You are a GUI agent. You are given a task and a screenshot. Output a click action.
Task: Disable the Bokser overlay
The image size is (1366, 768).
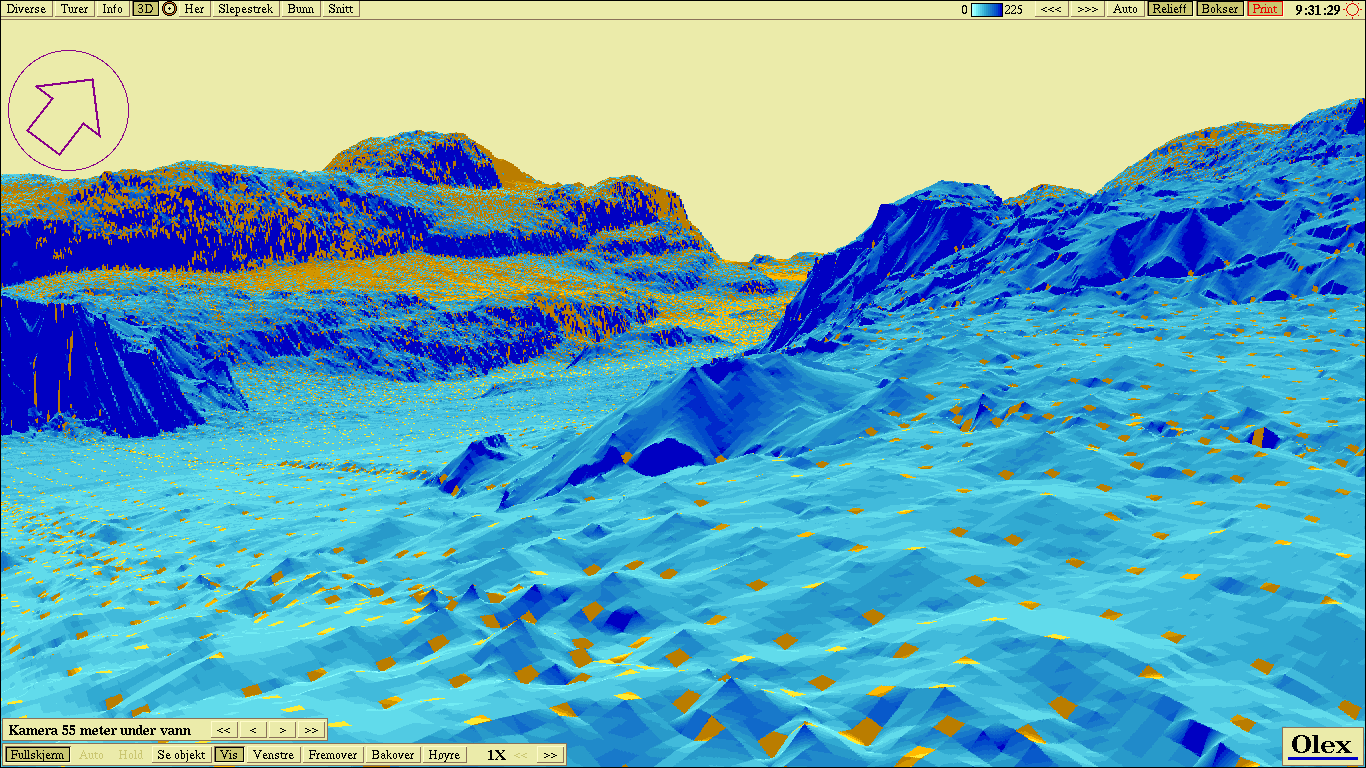coord(1219,9)
